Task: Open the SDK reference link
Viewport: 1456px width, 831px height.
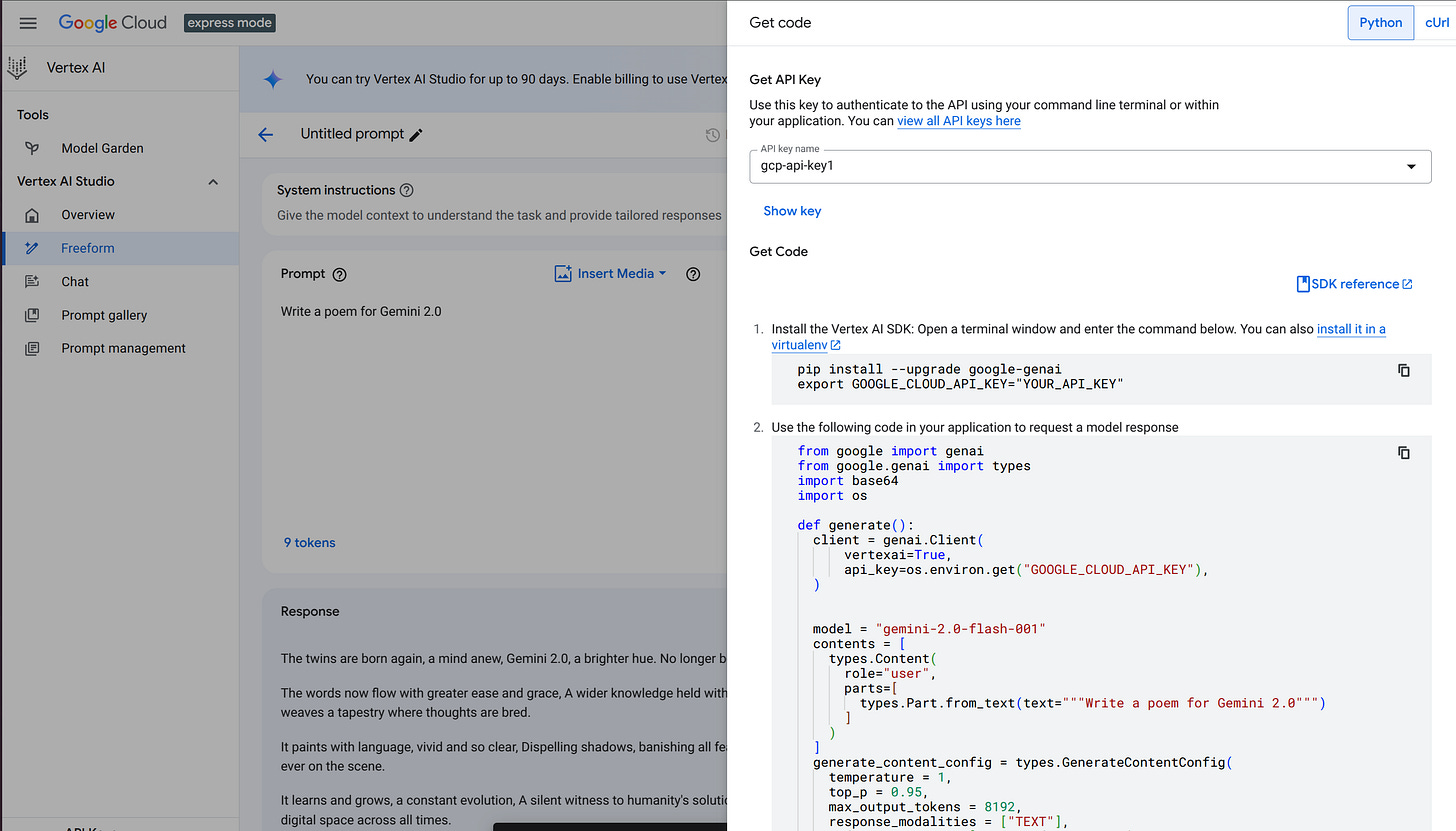Action: click(1354, 284)
